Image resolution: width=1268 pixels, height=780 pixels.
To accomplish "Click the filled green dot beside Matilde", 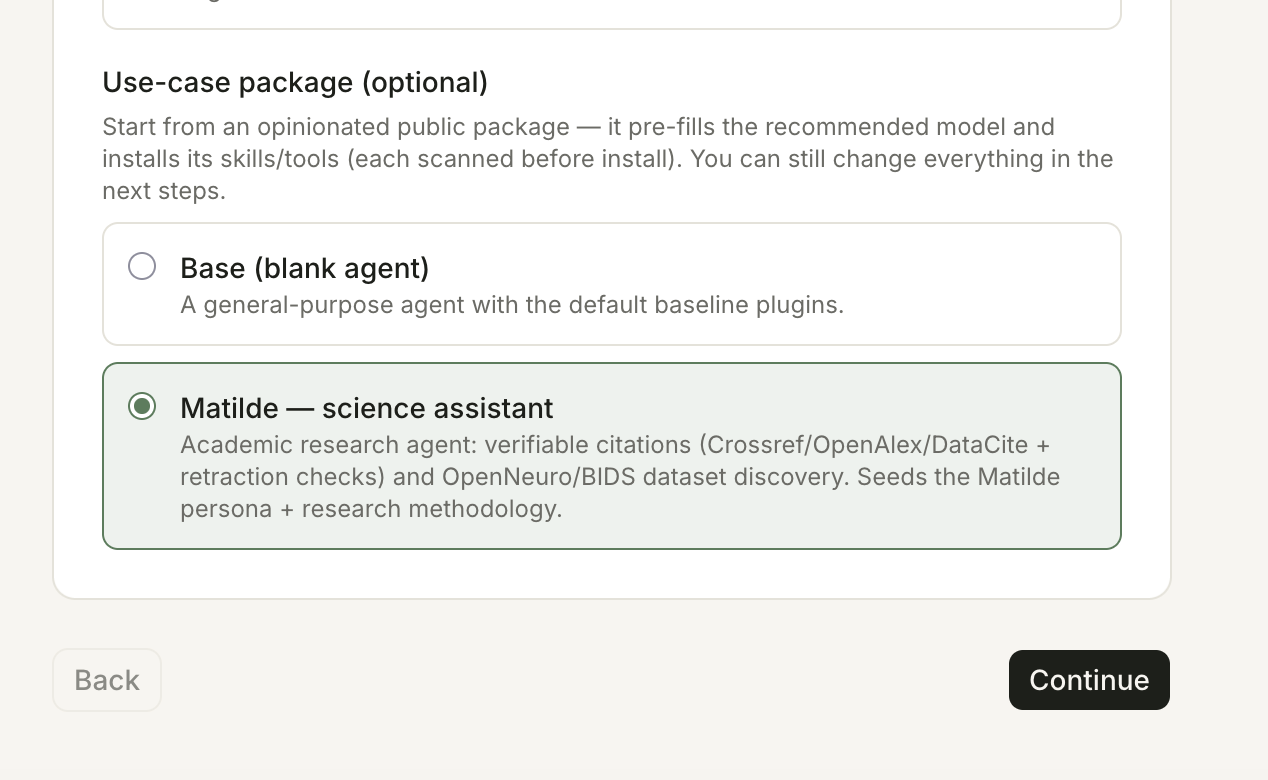I will coord(142,406).
